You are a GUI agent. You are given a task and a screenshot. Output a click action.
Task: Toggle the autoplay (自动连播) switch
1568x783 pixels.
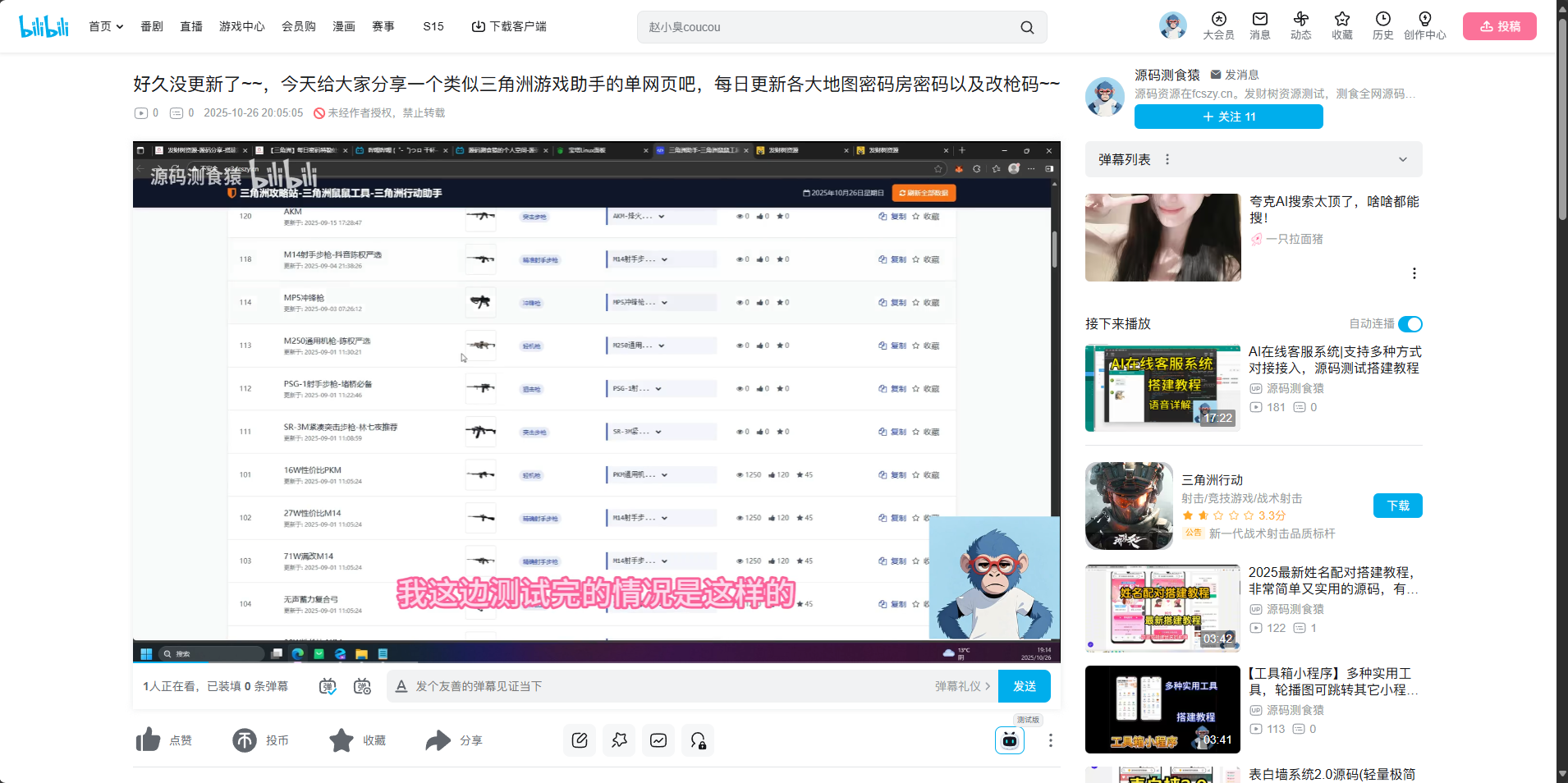1410,324
